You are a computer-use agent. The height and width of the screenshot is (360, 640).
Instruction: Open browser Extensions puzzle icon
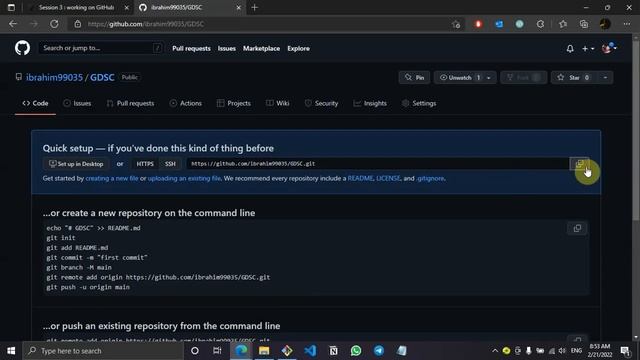pos(540,24)
